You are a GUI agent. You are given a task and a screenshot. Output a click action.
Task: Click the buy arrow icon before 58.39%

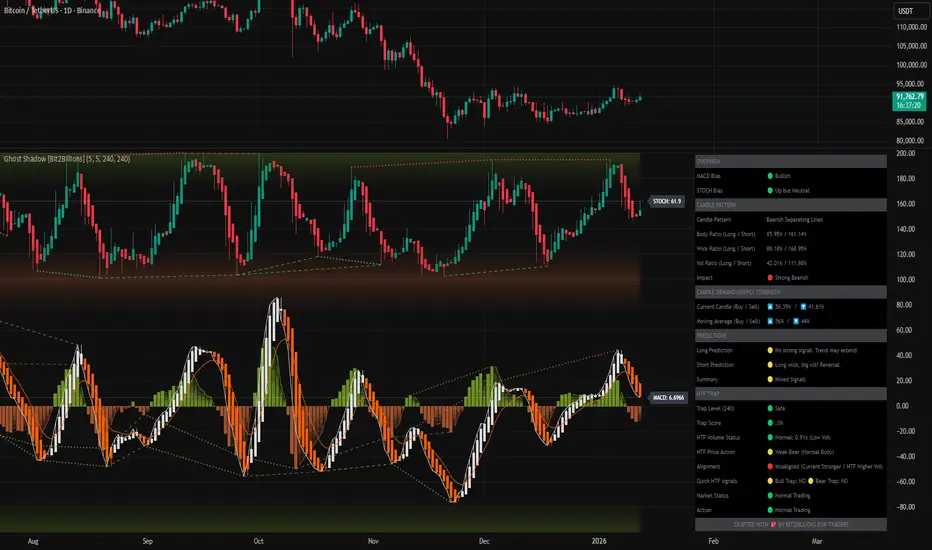tap(770, 307)
